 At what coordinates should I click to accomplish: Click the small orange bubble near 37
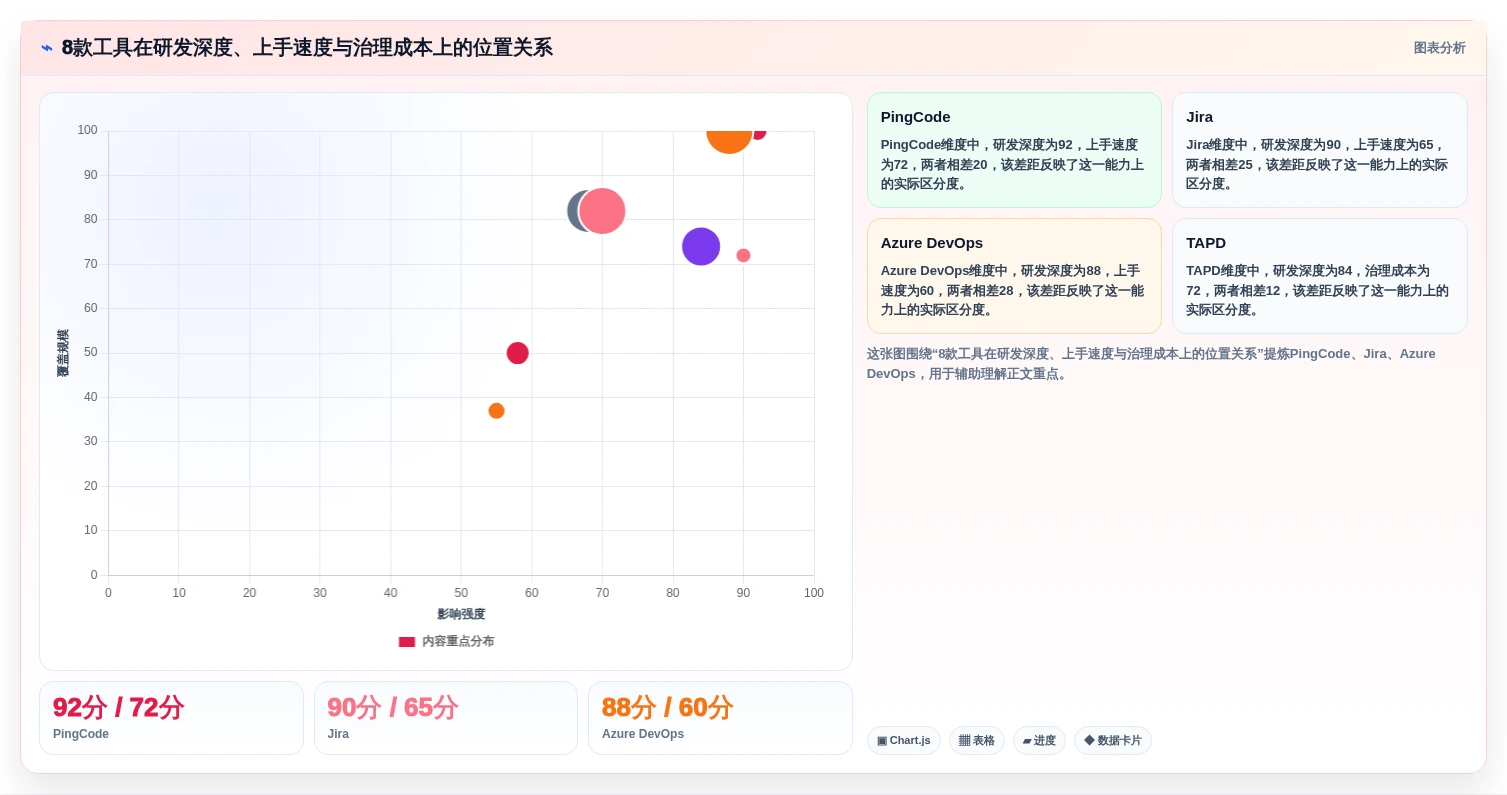[x=496, y=411]
